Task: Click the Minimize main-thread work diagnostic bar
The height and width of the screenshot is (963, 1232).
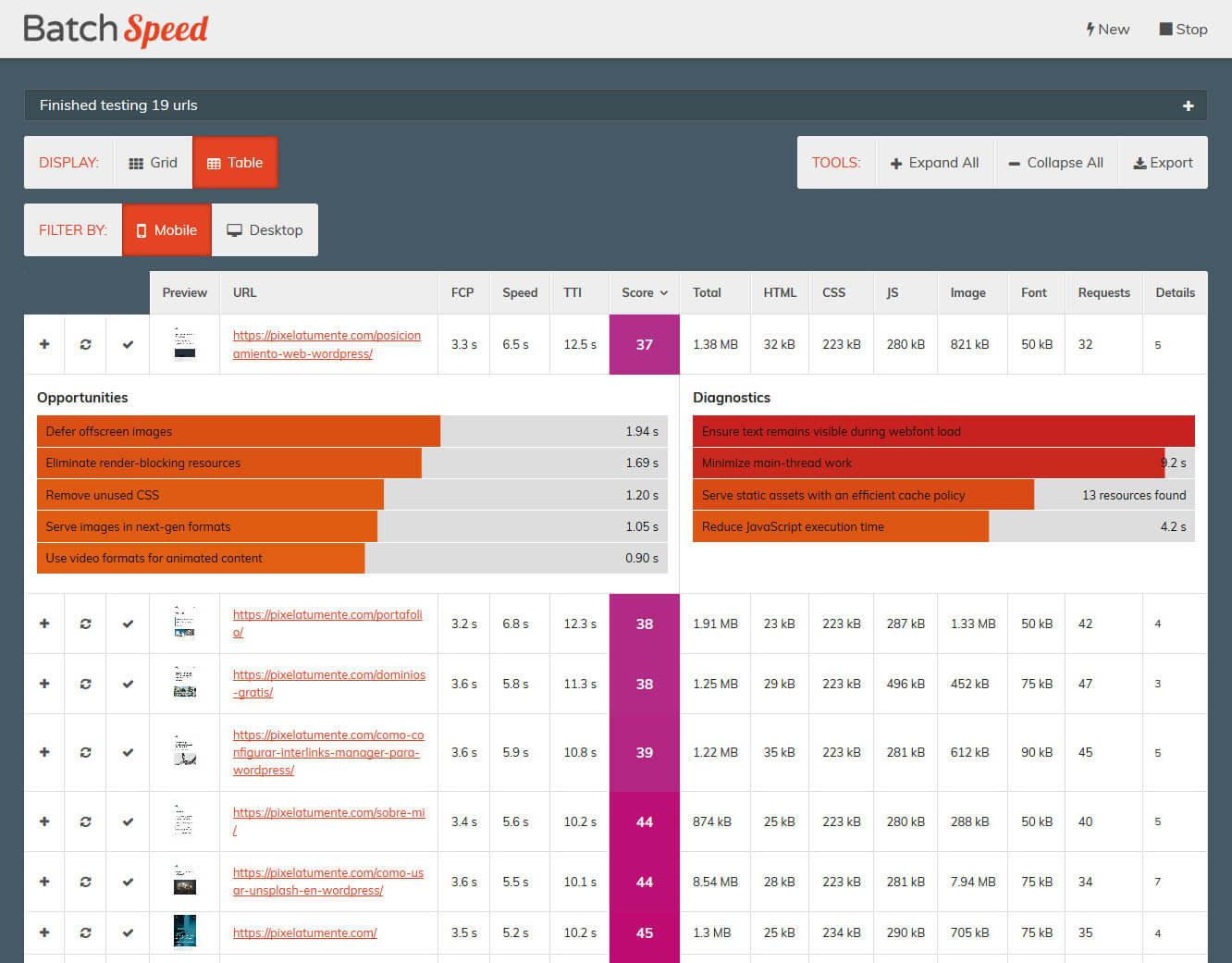Action: tap(943, 463)
